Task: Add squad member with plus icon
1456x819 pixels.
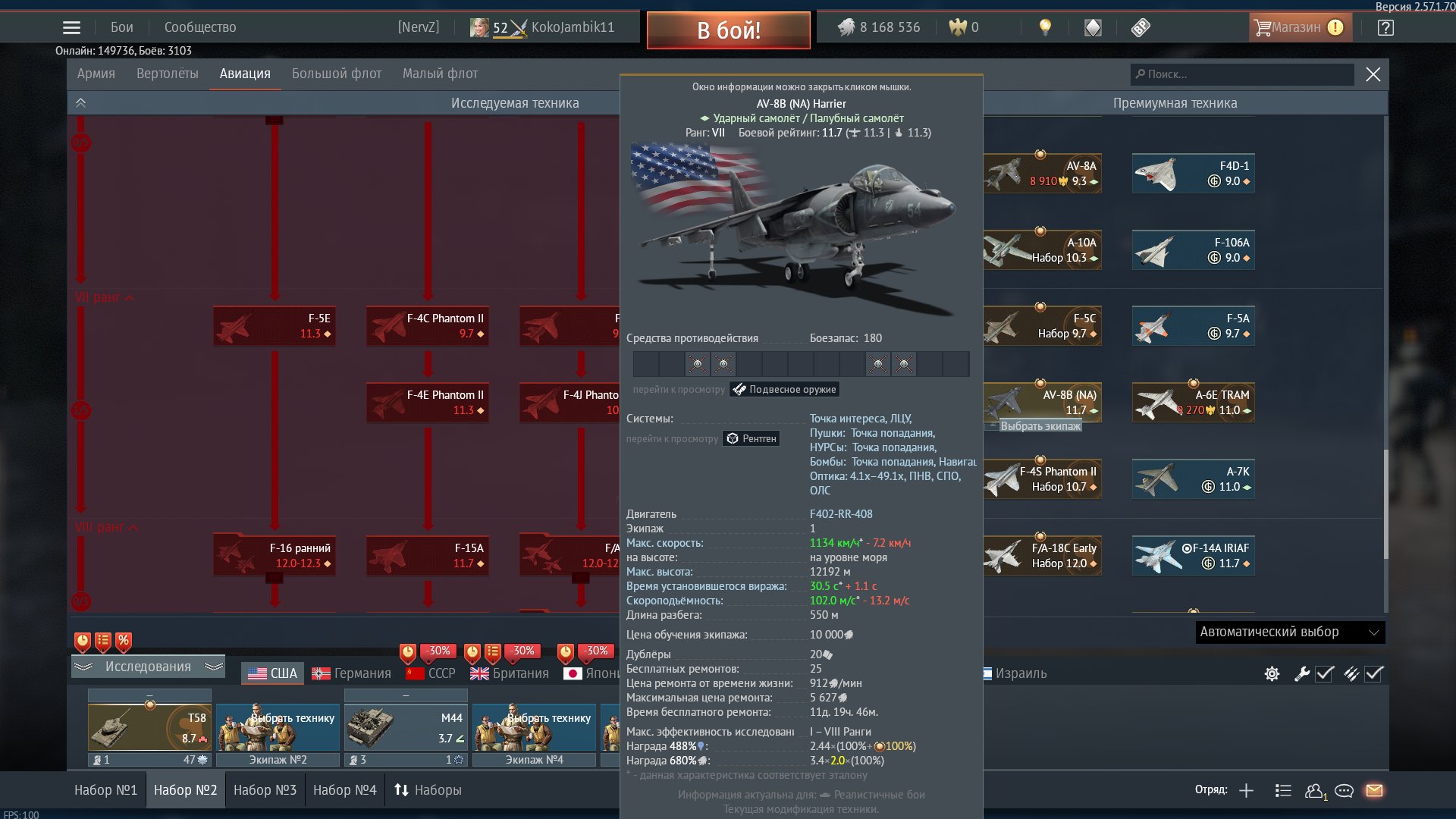Action: [x=1246, y=790]
